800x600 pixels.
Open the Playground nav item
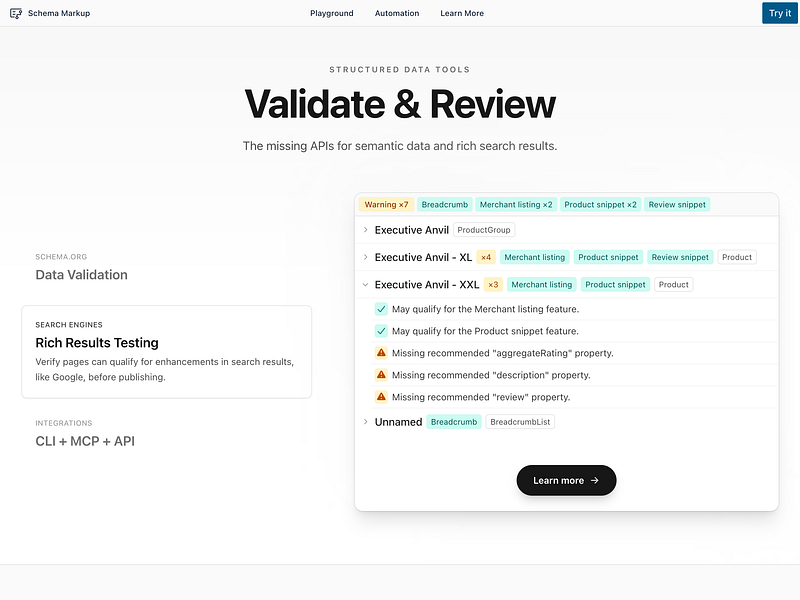point(332,13)
